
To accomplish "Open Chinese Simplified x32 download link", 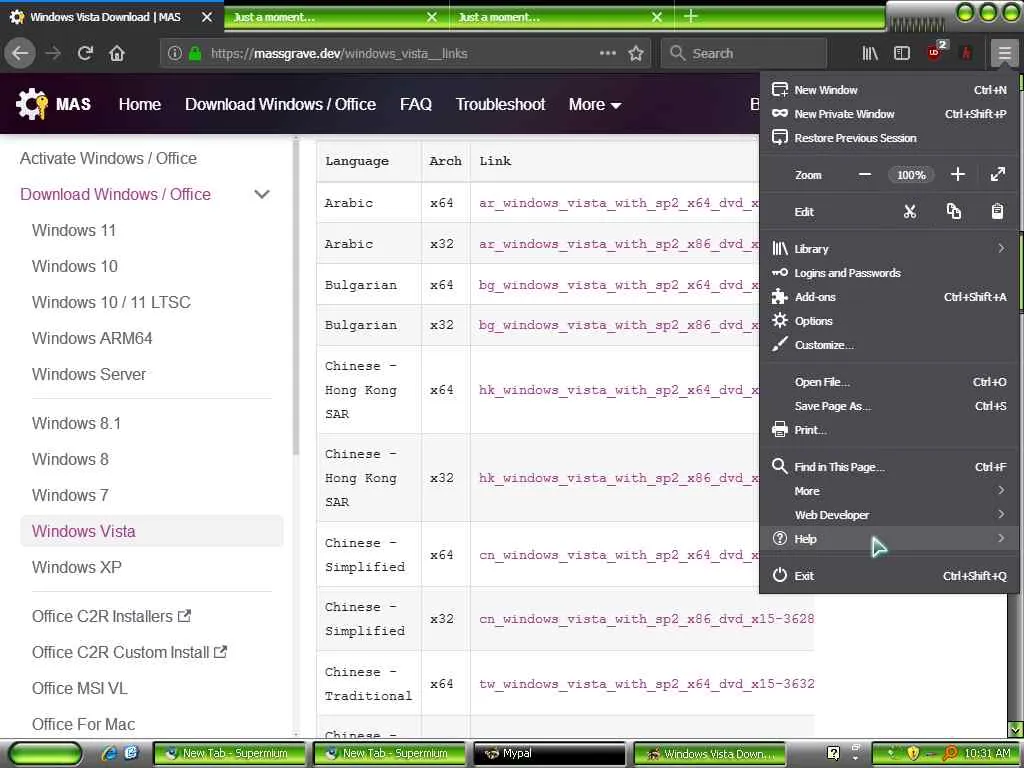I will click(x=646, y=618).
